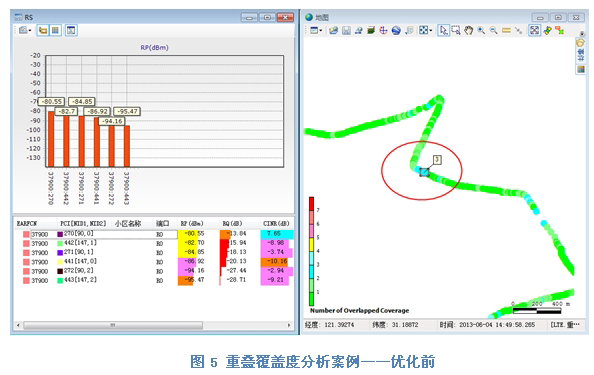
Task: Click the horizontal scrollbar thumb in RS table
Action: point(113,325)
